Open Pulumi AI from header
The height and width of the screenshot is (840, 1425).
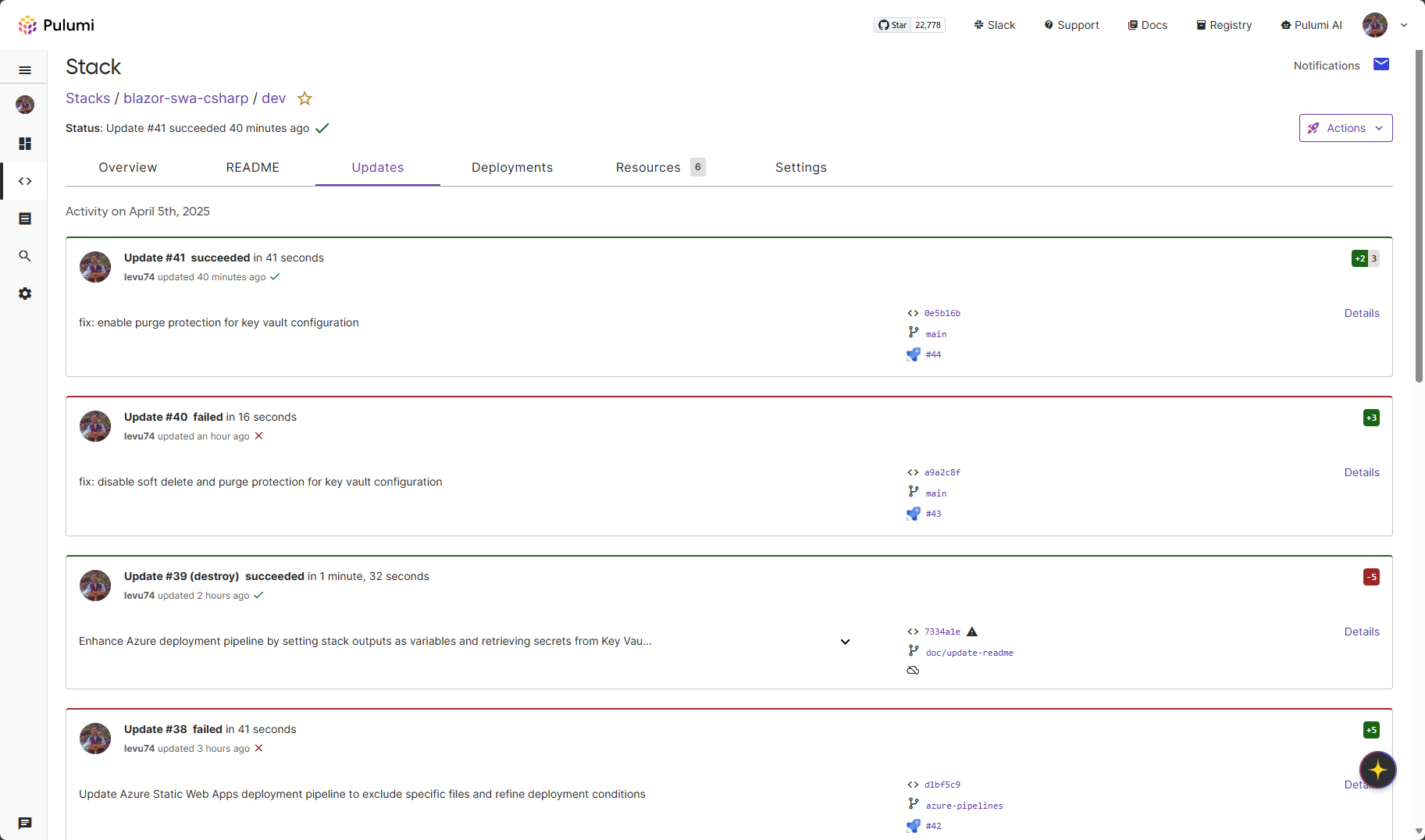click(1312, 25)
